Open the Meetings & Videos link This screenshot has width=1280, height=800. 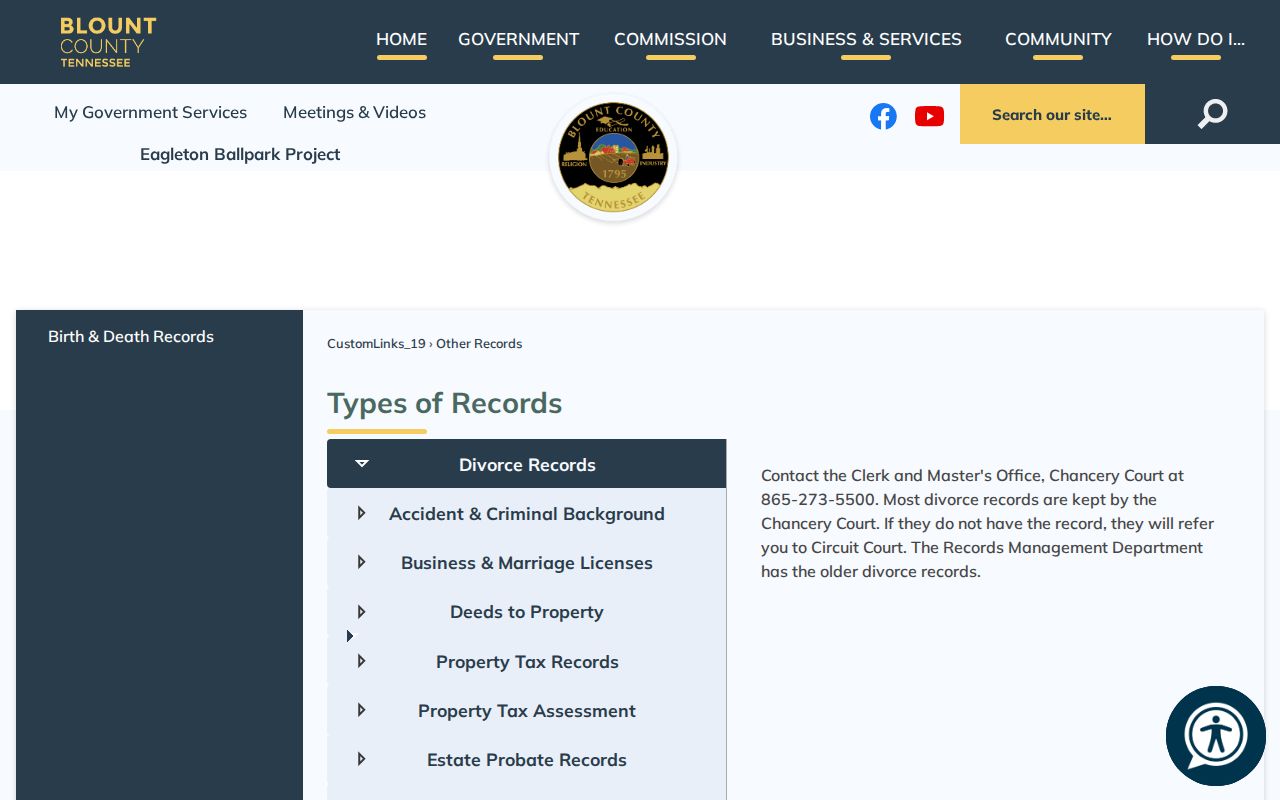click(x=354, y=113)
